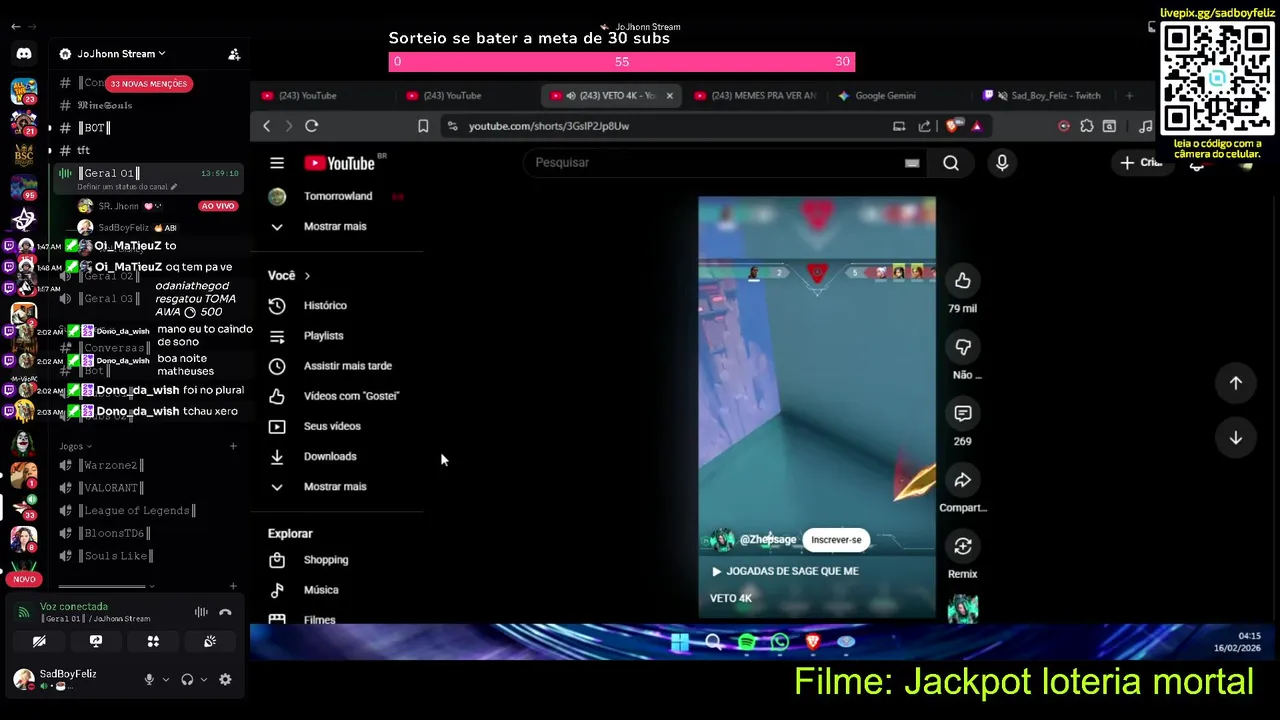Open Histórico in YouTube sidebar
Viewport: 1280px width, 720px height.
point(325,306)
